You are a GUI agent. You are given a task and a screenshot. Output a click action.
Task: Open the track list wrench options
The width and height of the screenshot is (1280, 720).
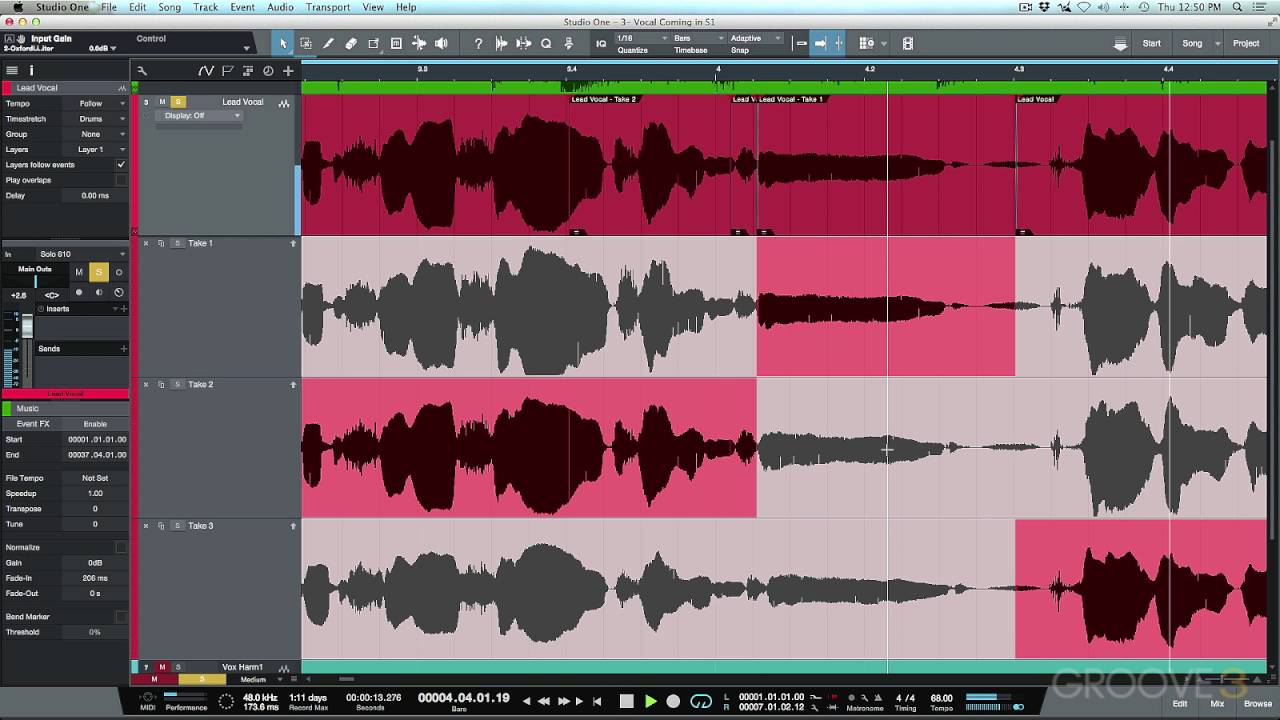point(142,71)
